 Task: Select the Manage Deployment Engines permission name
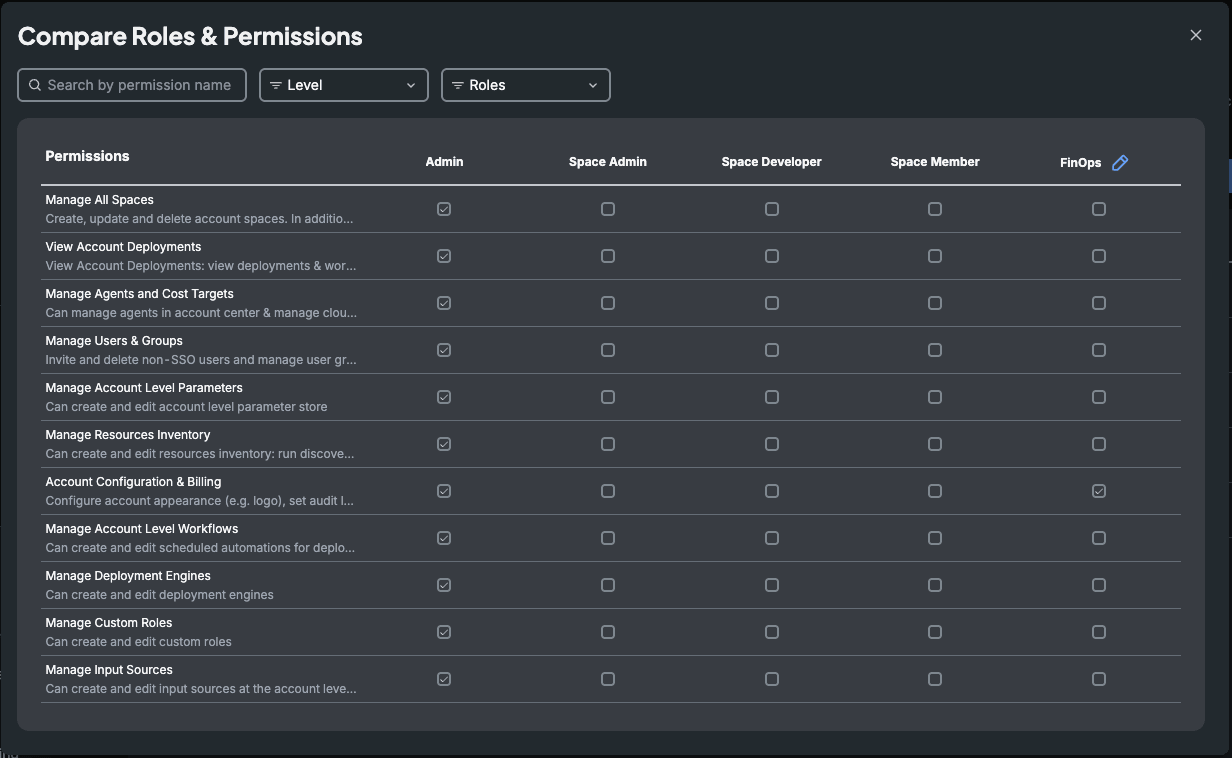point(128,576)
